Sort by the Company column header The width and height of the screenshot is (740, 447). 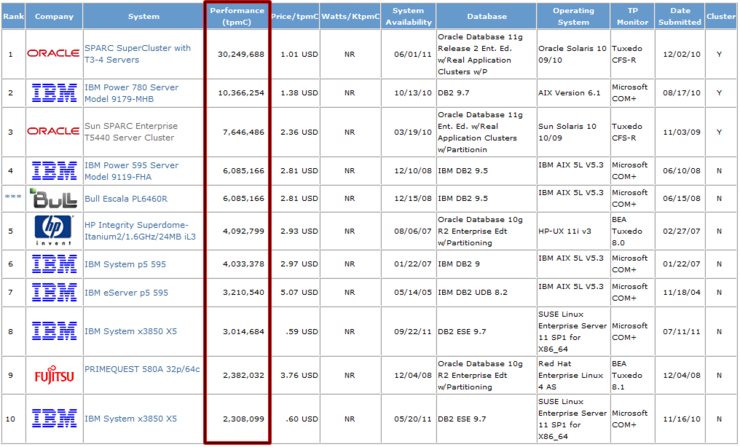pyautogui.click(x=54, y=16)
